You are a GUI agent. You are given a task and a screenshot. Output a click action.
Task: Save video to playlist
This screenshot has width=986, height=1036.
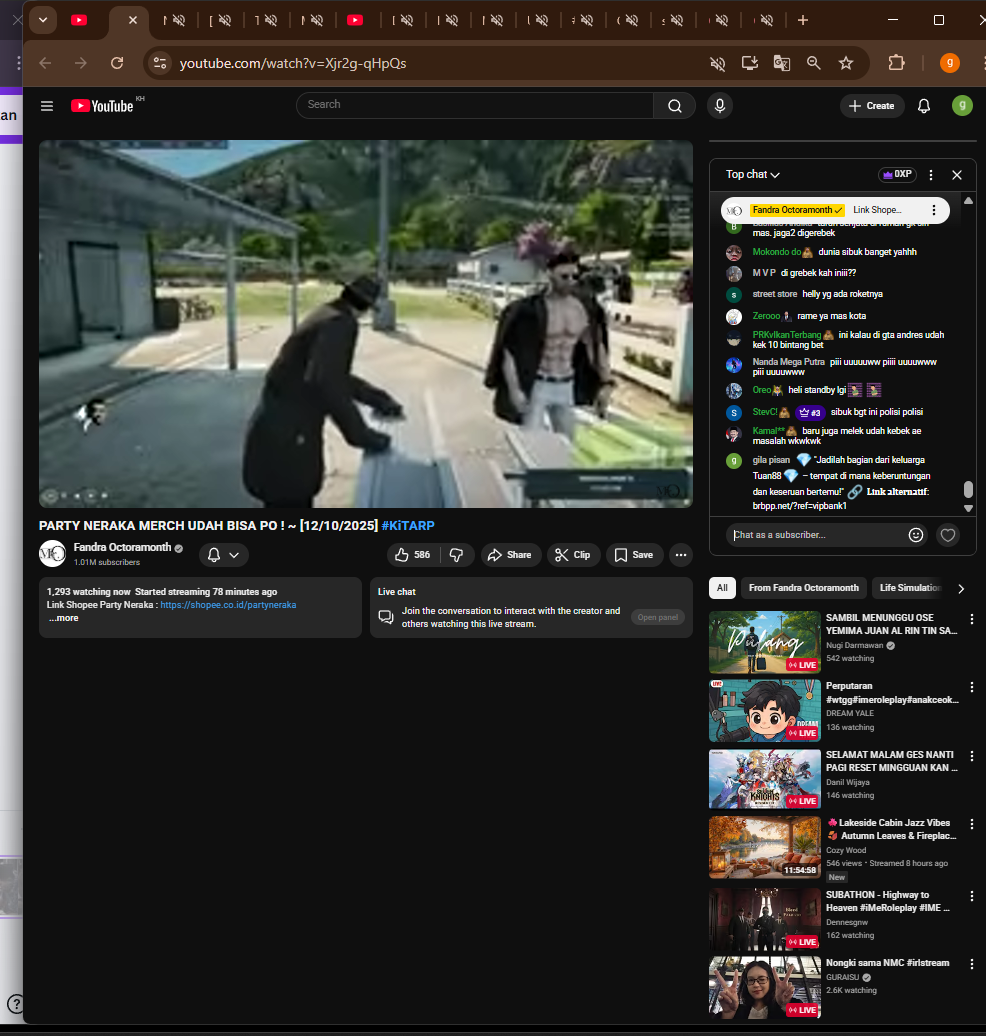(x=634, y=555)
